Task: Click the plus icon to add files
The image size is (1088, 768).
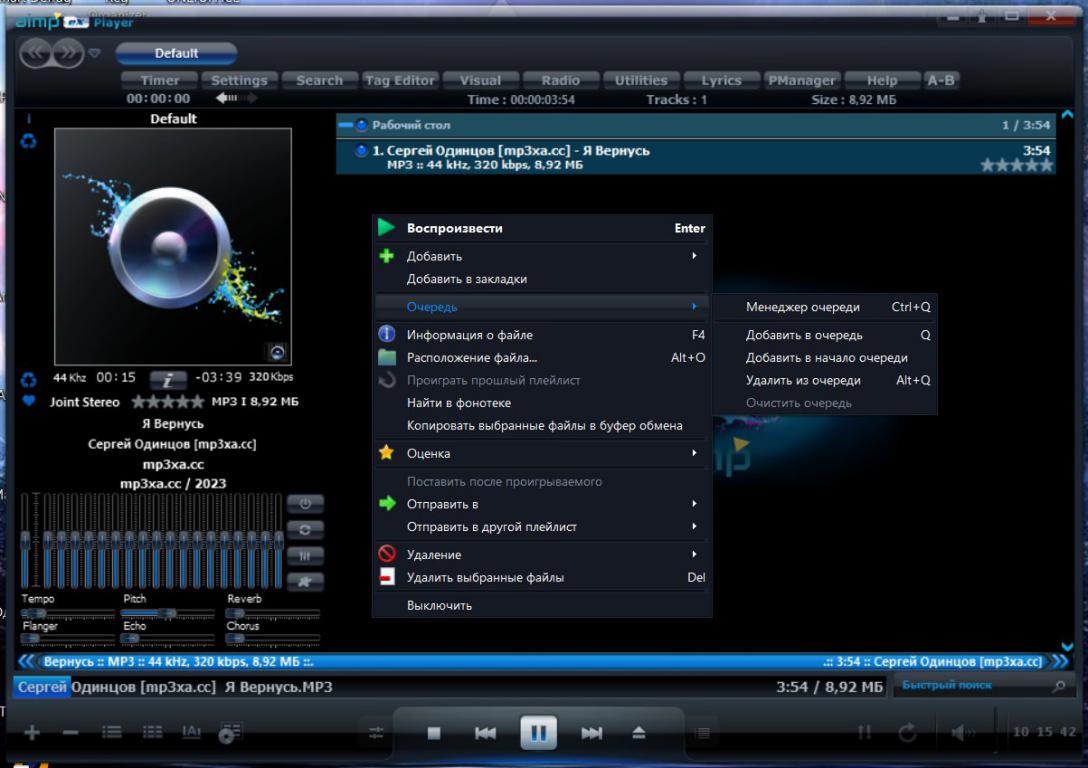Action: (31, 733)
